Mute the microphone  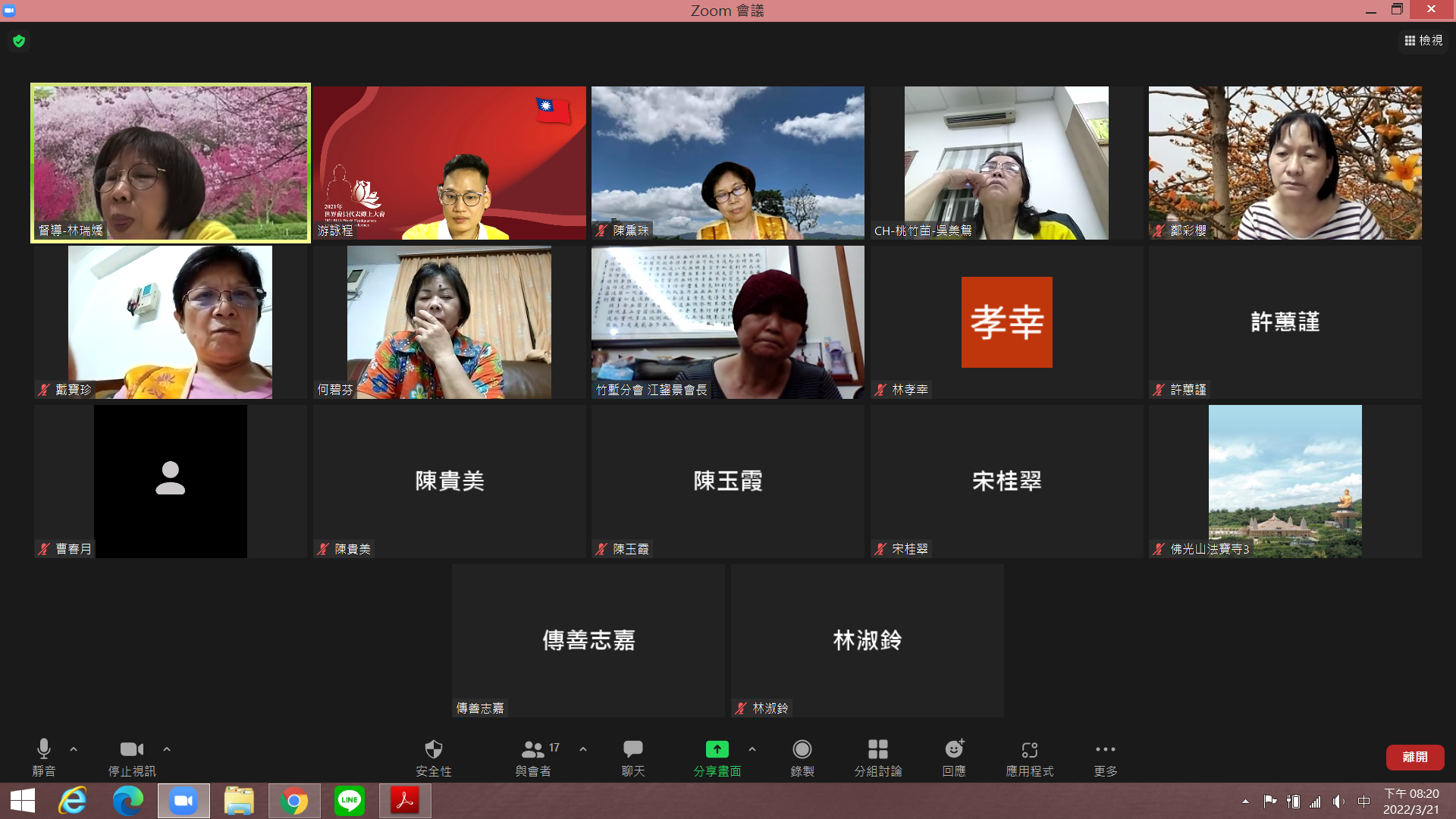click(x=44, y=750)
